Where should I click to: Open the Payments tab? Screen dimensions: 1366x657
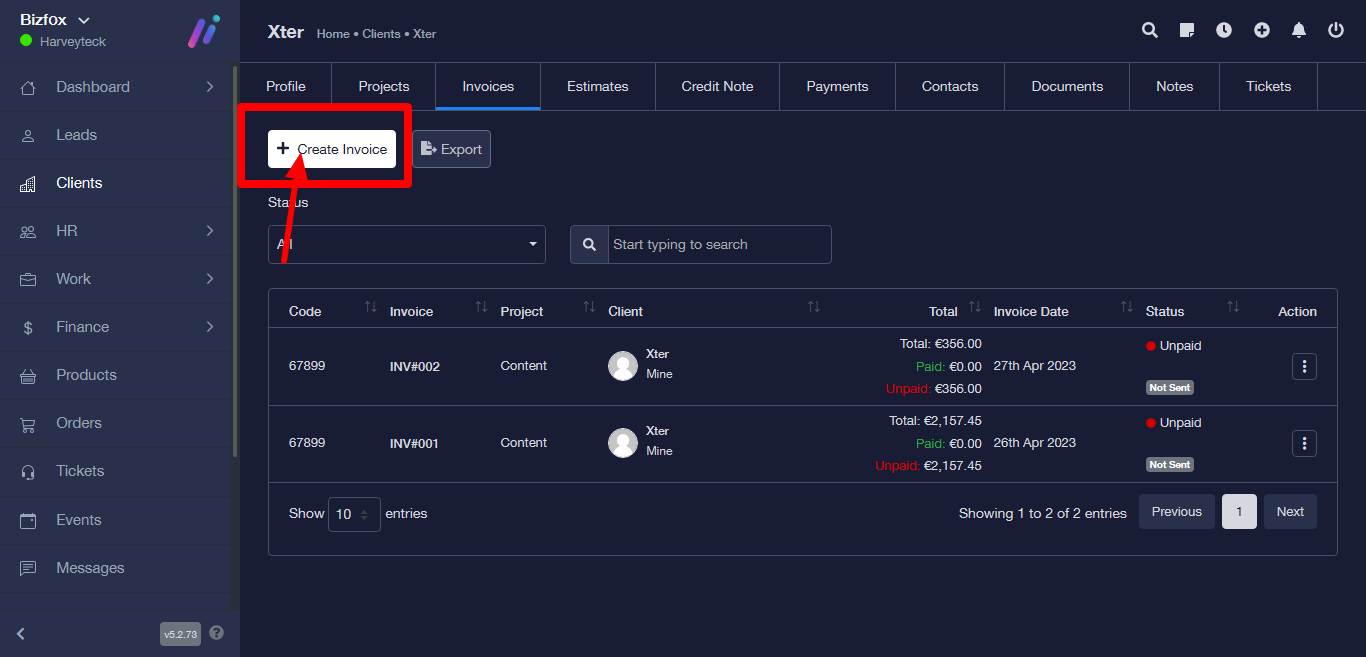tap(837, 86)
